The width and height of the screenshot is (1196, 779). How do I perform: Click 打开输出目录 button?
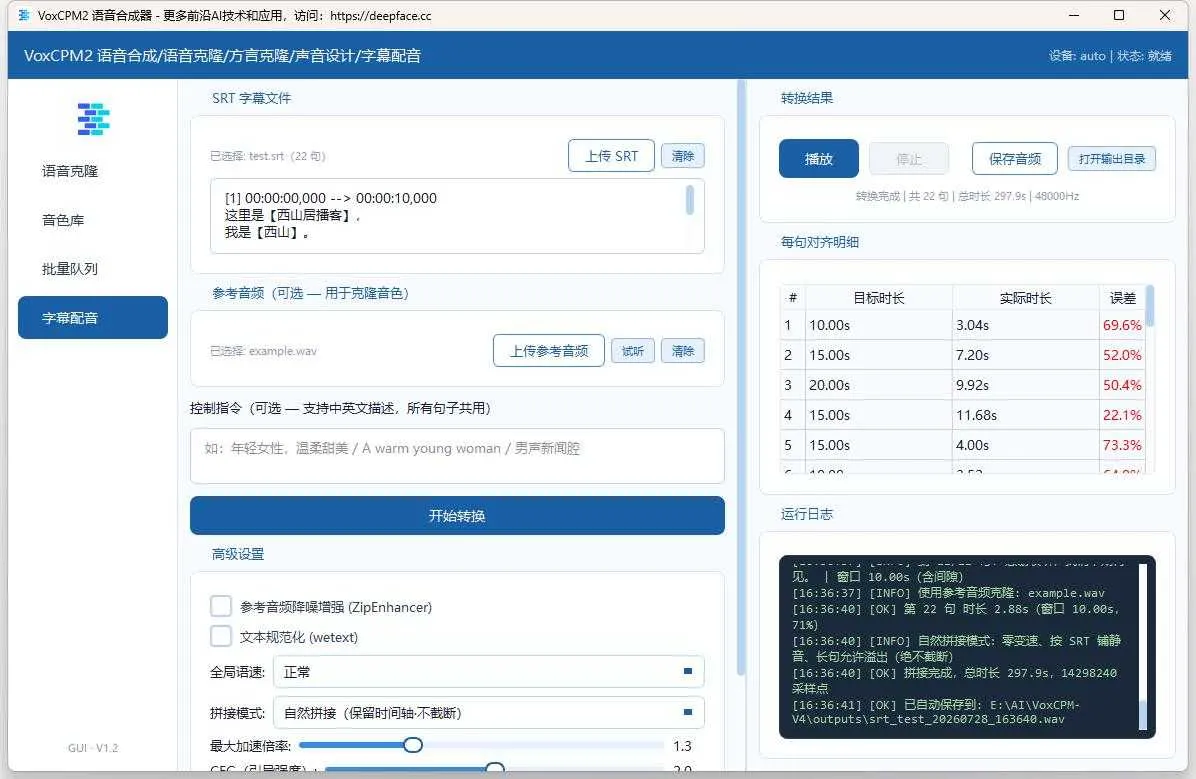1111,159
